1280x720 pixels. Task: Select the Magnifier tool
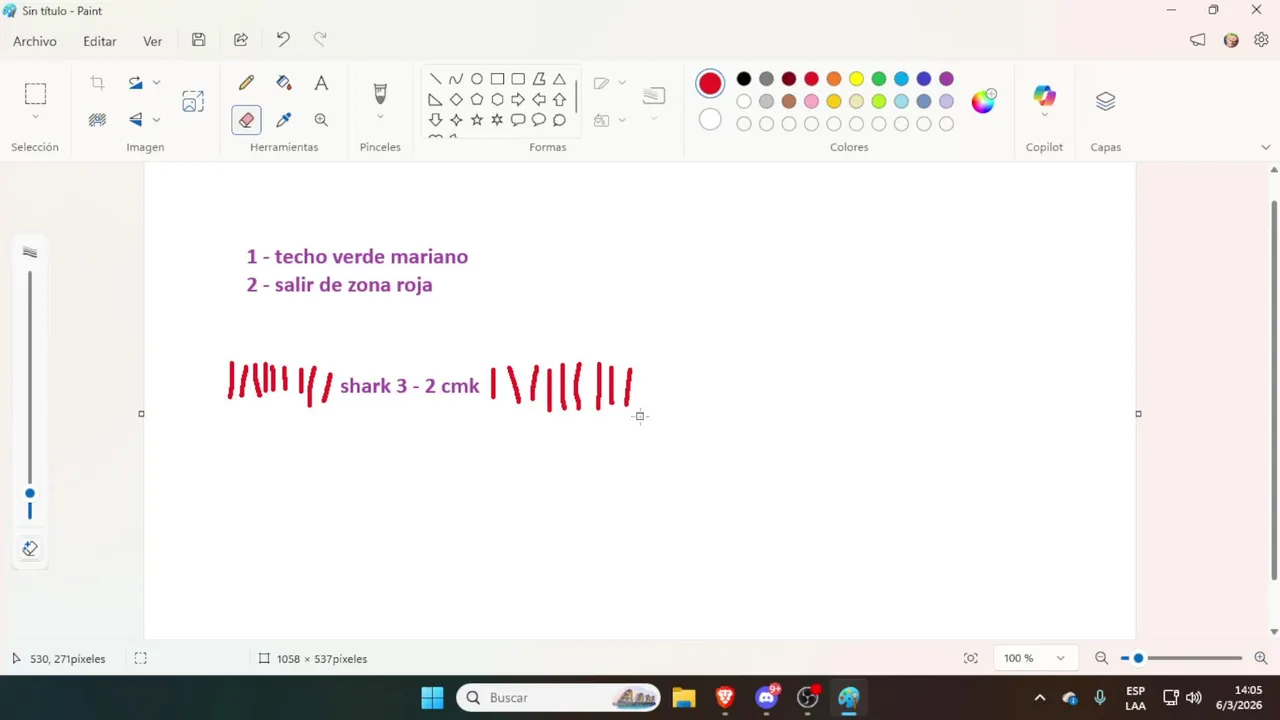coord(321,120)
